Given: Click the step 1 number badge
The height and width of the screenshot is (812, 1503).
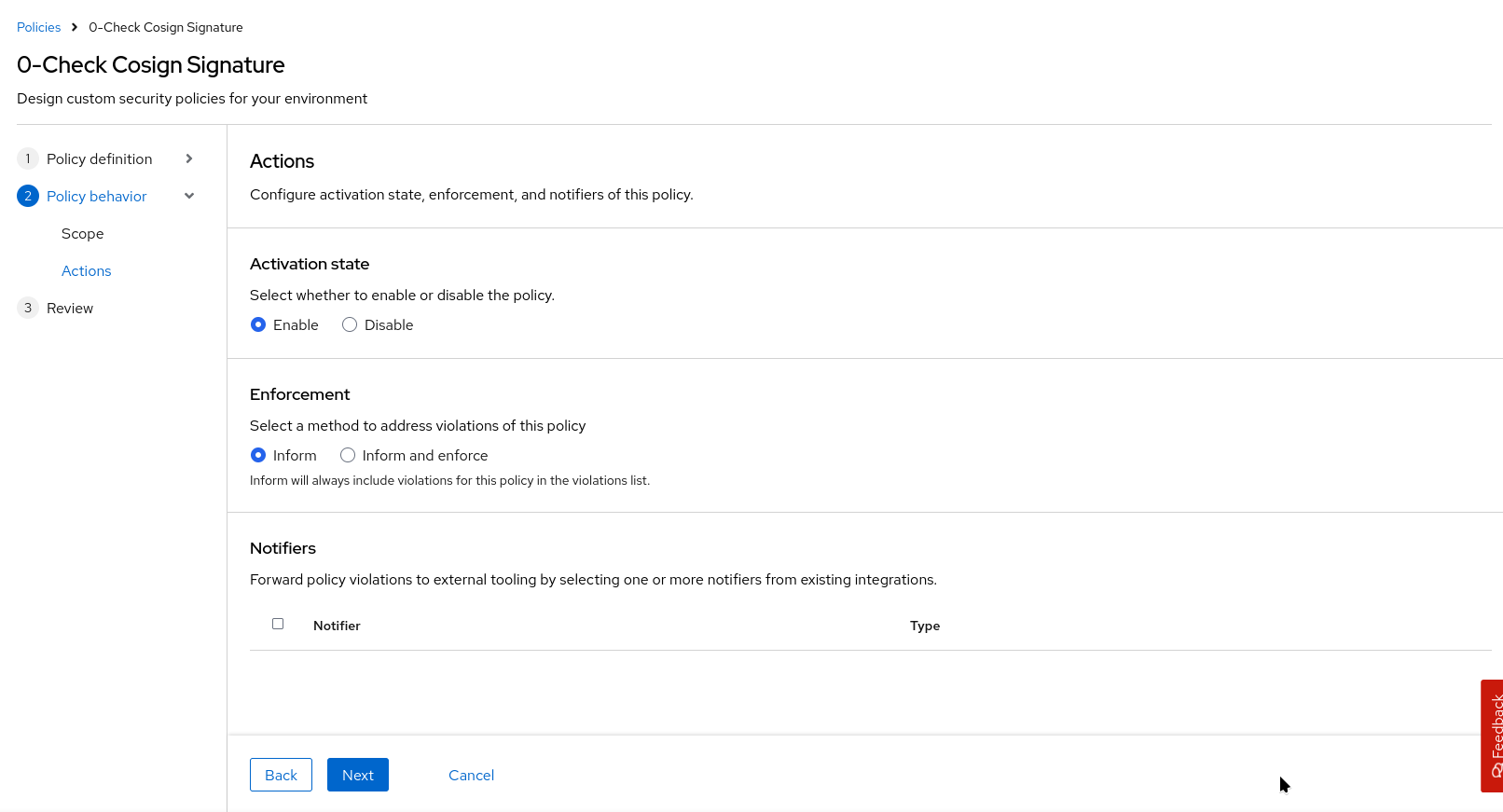Looking at the screenshot, I should (x=28, y=158).
